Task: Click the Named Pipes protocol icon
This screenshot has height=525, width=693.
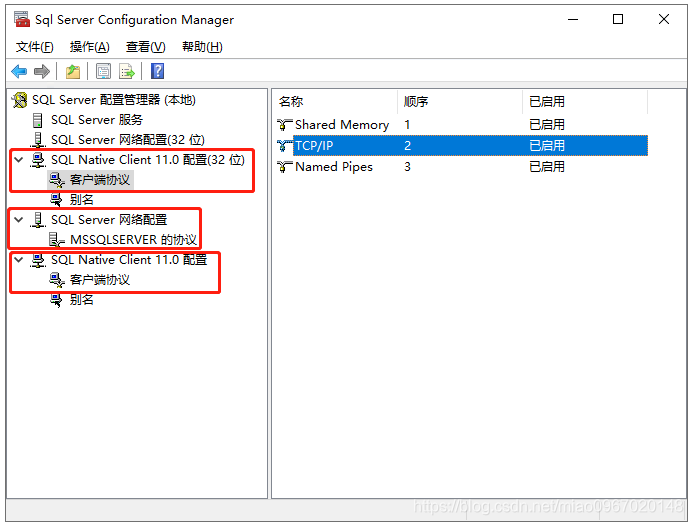Action: click(285, 167)
